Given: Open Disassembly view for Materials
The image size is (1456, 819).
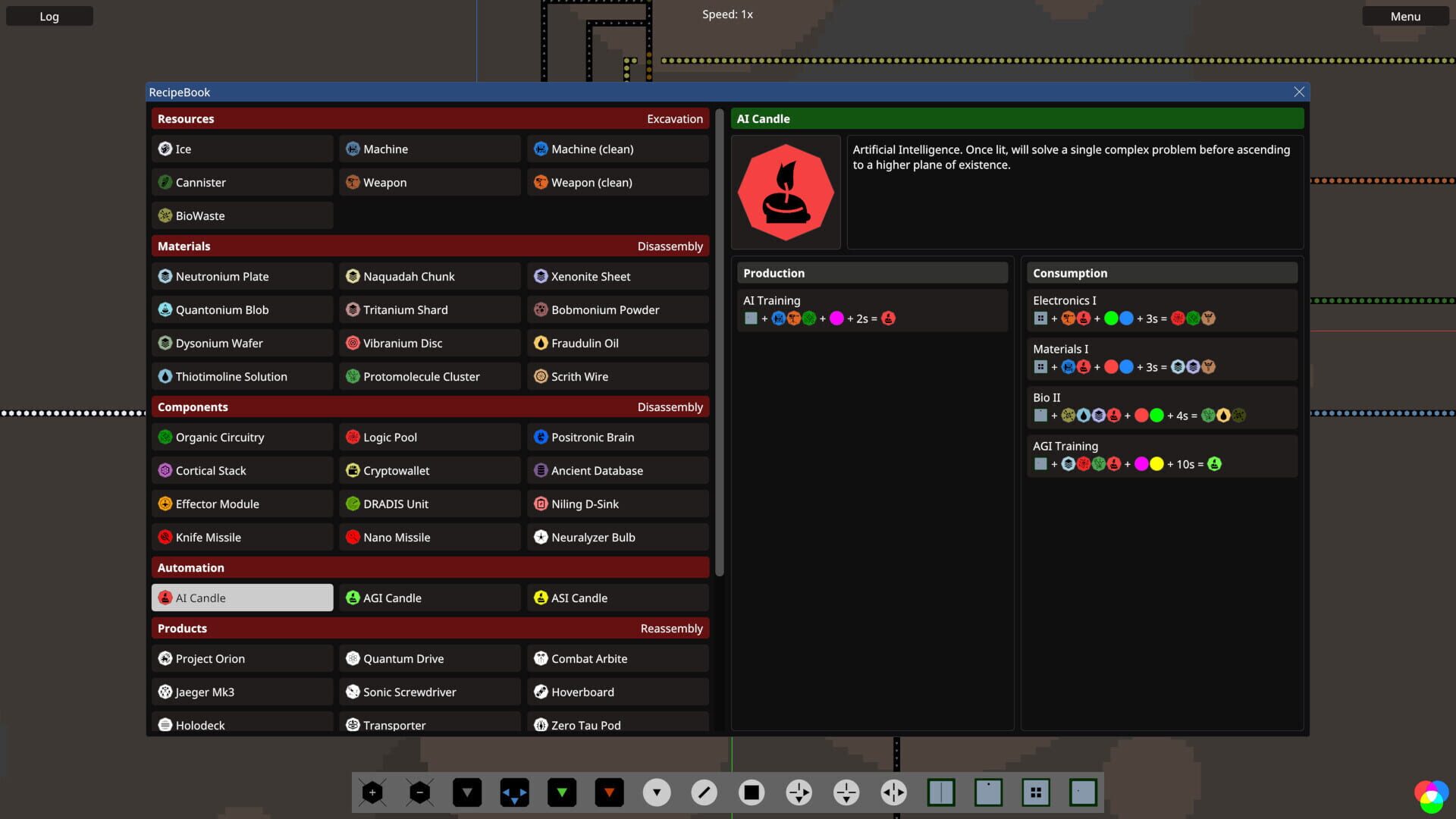Looking at the screenshot, I should tap(672, 246).
